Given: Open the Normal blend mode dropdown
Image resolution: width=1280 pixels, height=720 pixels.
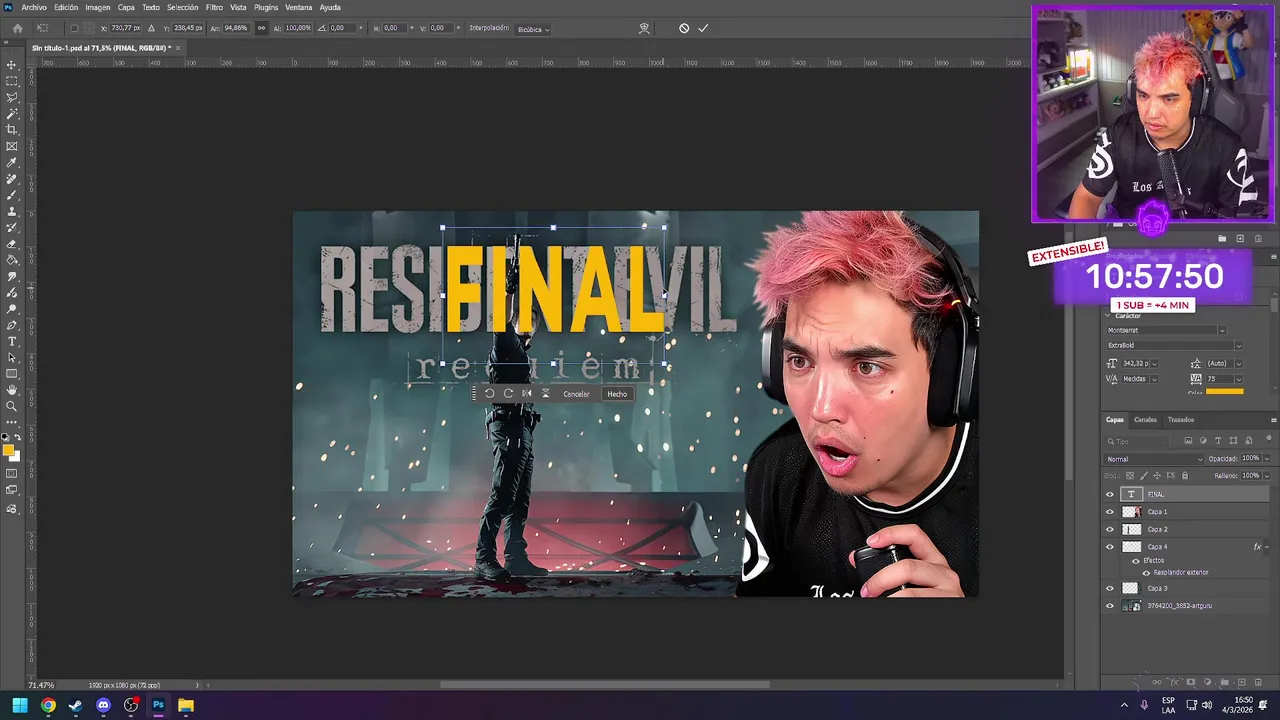Looking at the screenshot, I should point(1154,459).
